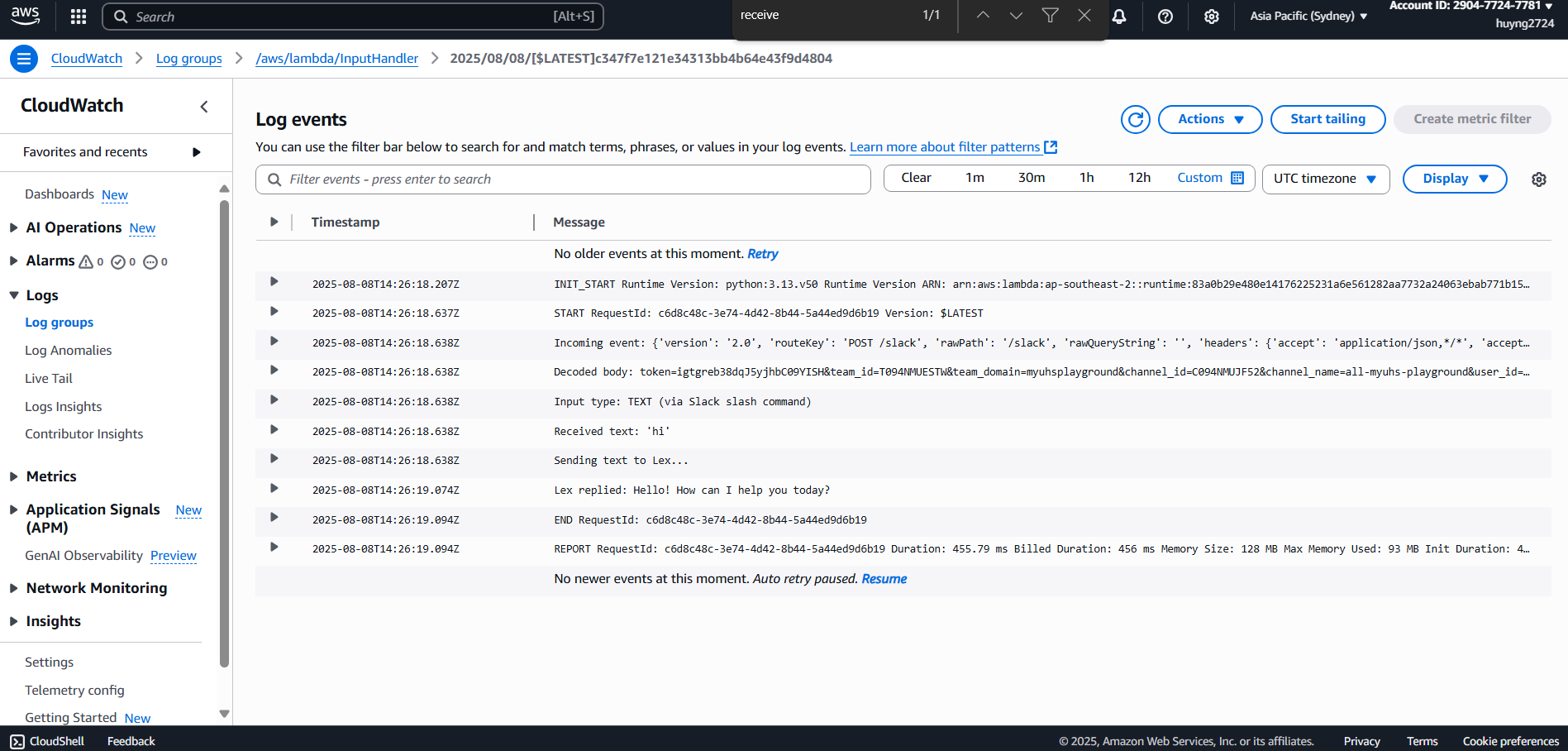Image resolution: width=1568 pixels, height=751 pixels.
Task: Open Favorites and recents flyout arrow
Action: [197, 152]
